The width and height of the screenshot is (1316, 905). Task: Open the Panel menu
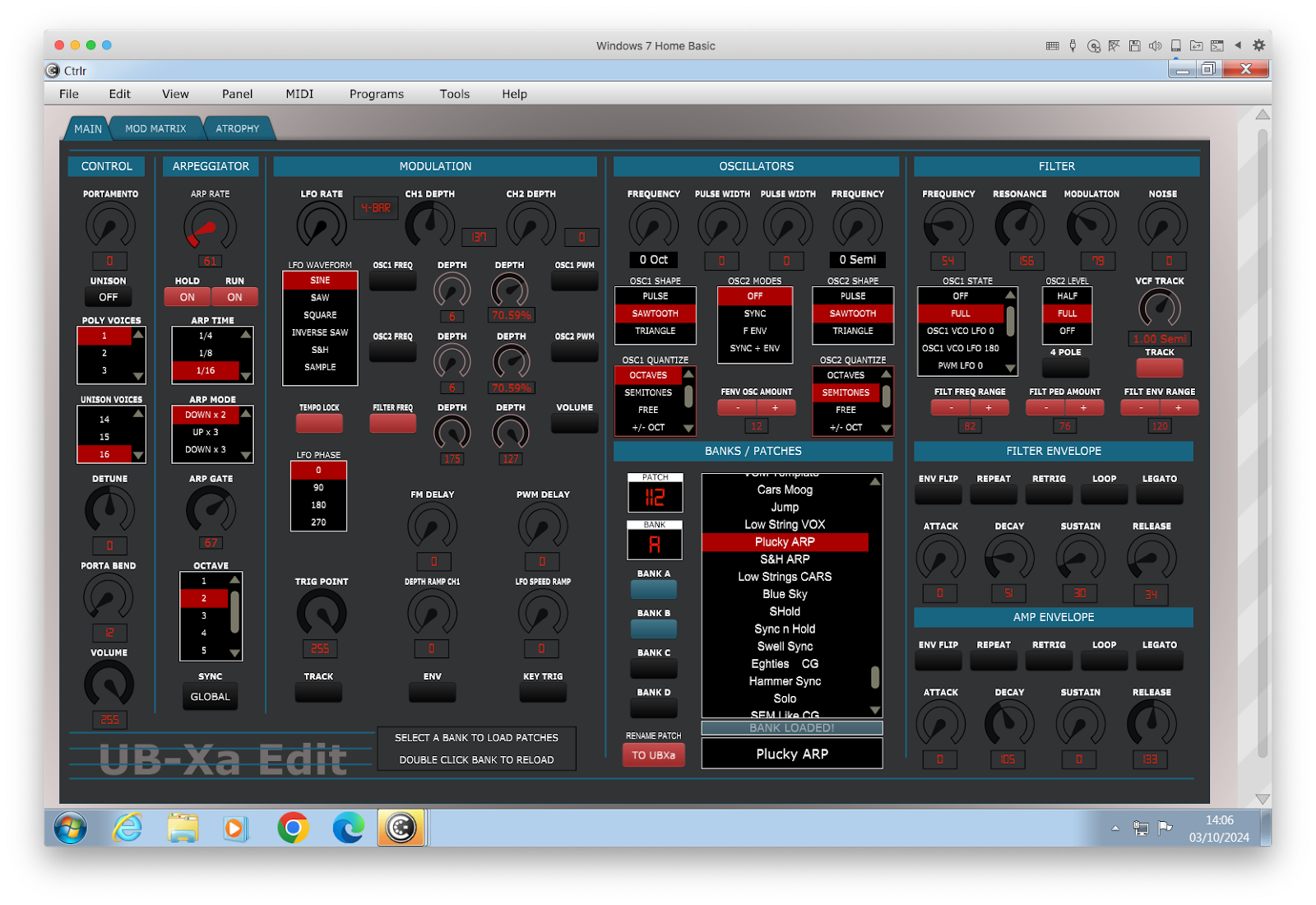tap(237, 94)
